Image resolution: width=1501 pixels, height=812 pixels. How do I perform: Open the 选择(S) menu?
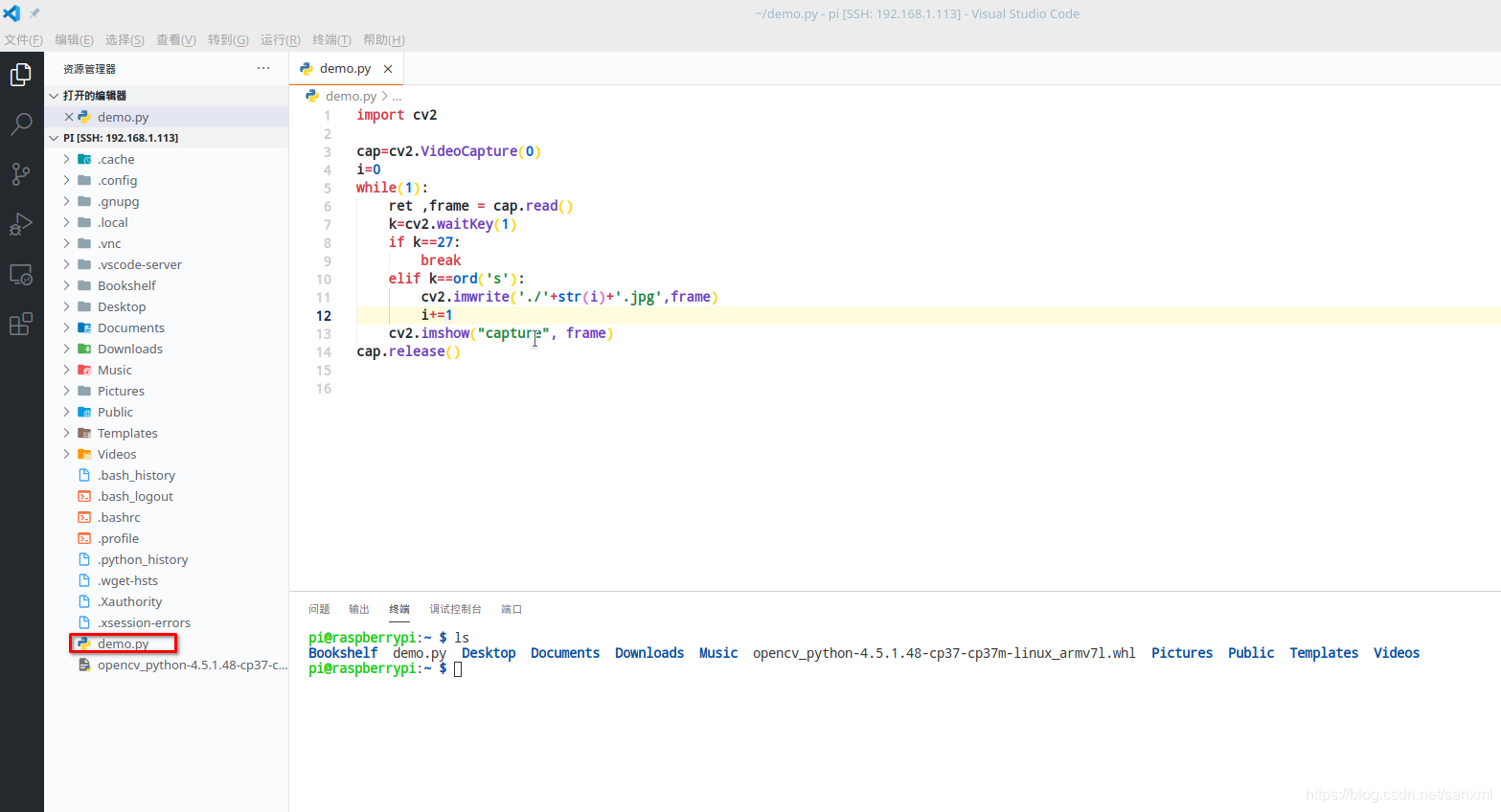tap(125, 40)
